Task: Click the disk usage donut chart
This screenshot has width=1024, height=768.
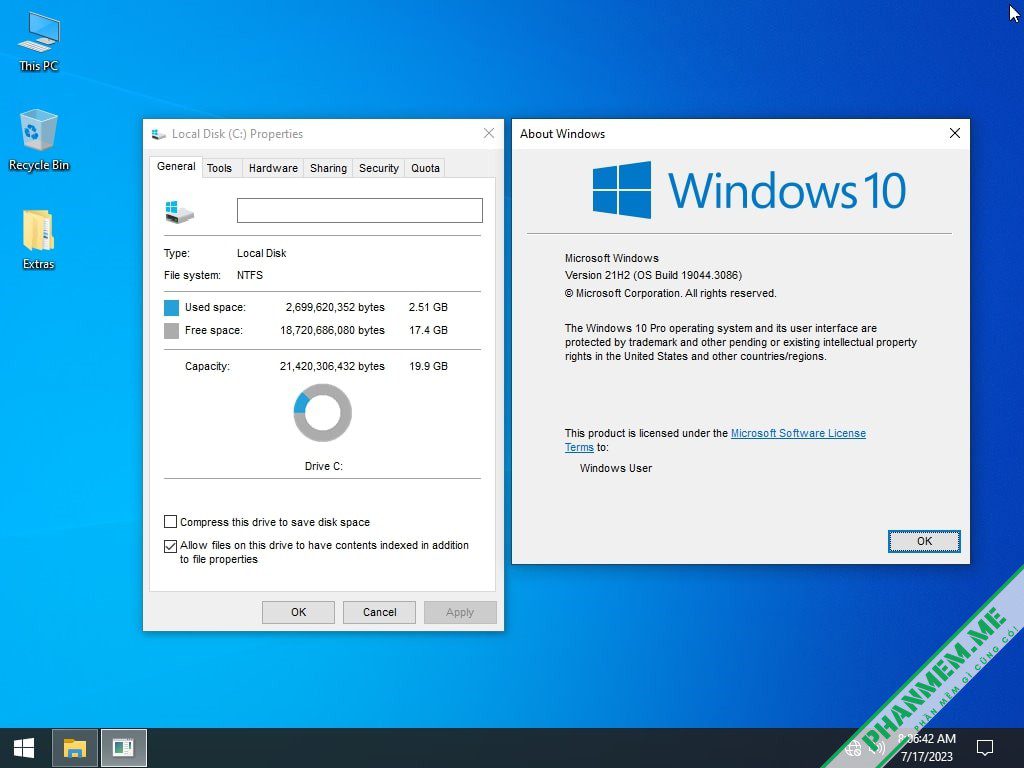Action: (x=323, y=413)
